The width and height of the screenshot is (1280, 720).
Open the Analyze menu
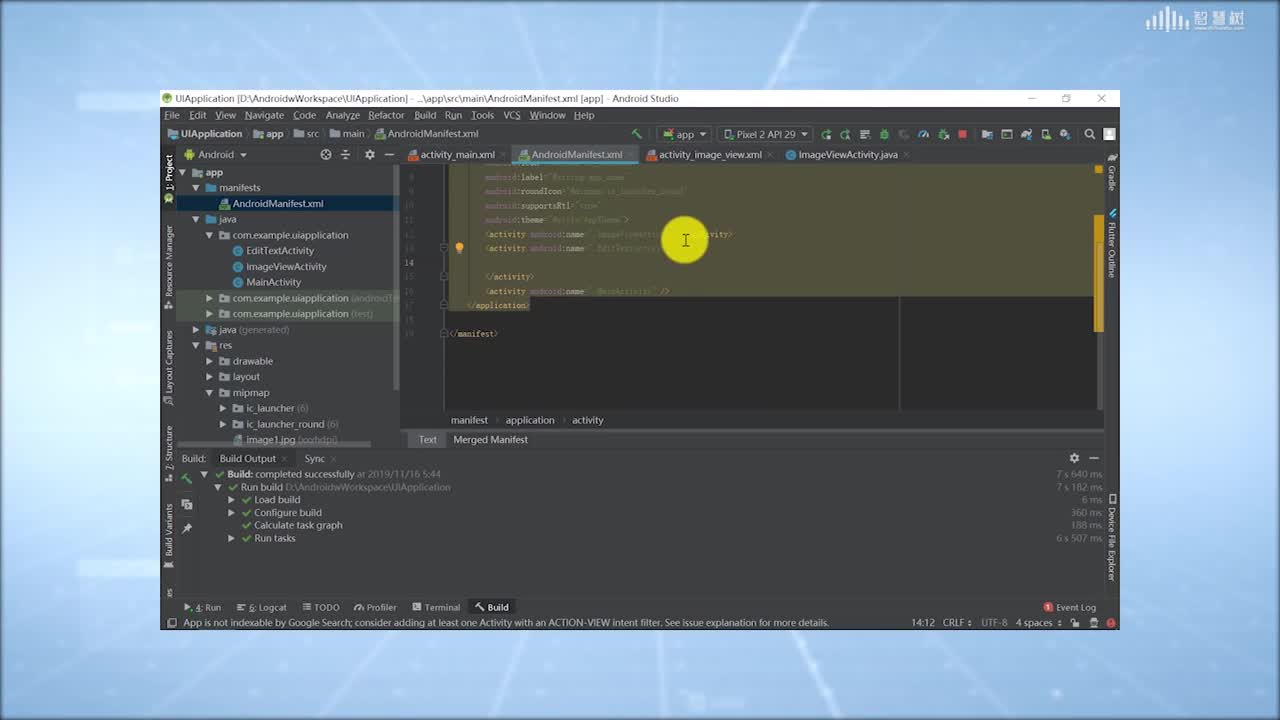click(x=342, y=115)
